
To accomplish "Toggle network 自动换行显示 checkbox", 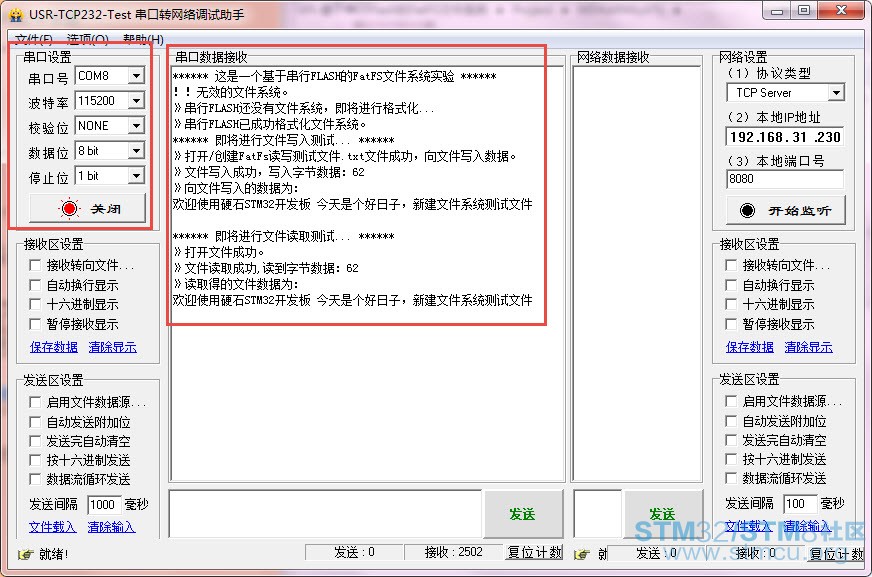I will 731,285.
